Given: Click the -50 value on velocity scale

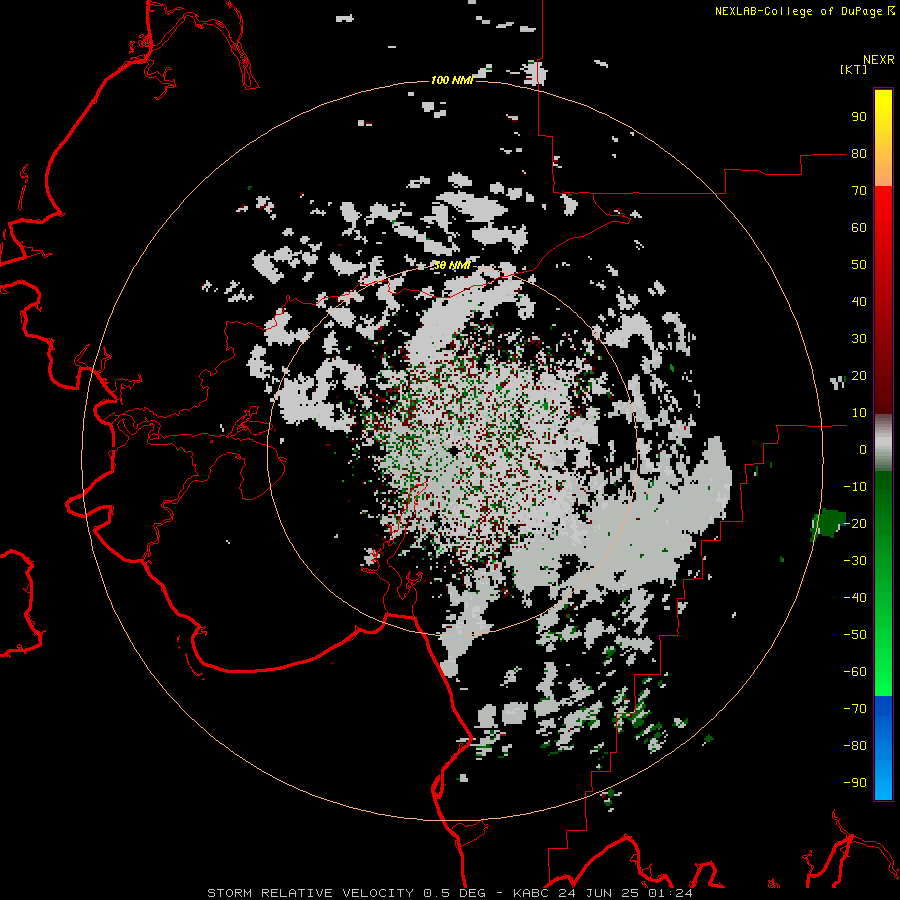Looking at the screenshot, I should click(855, 634).
